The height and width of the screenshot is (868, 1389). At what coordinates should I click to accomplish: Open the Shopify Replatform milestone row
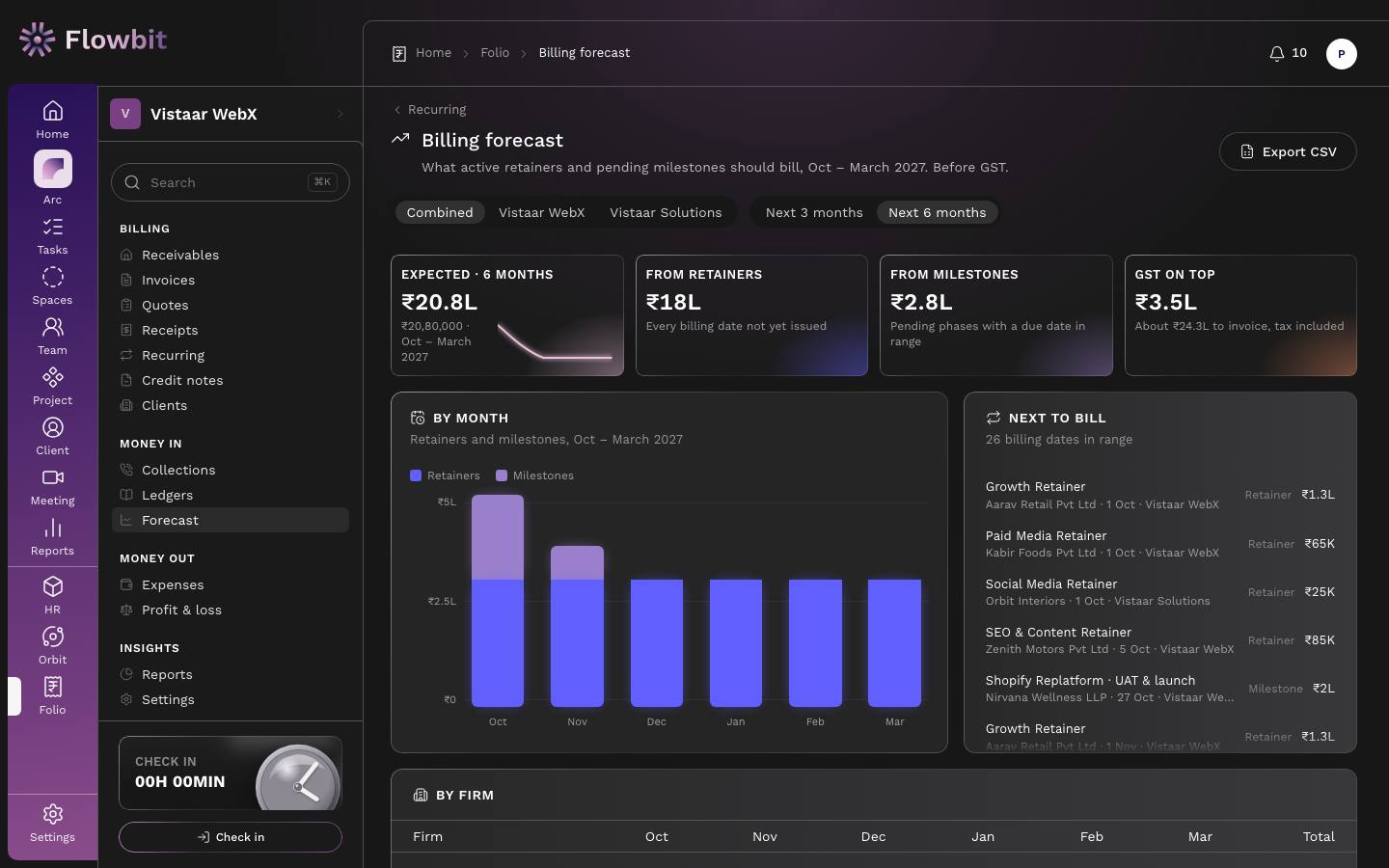(1160, 689)
